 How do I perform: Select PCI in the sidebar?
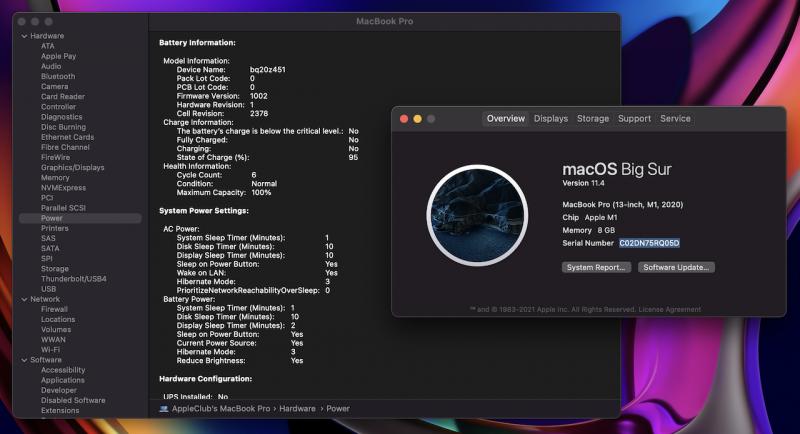47,198
